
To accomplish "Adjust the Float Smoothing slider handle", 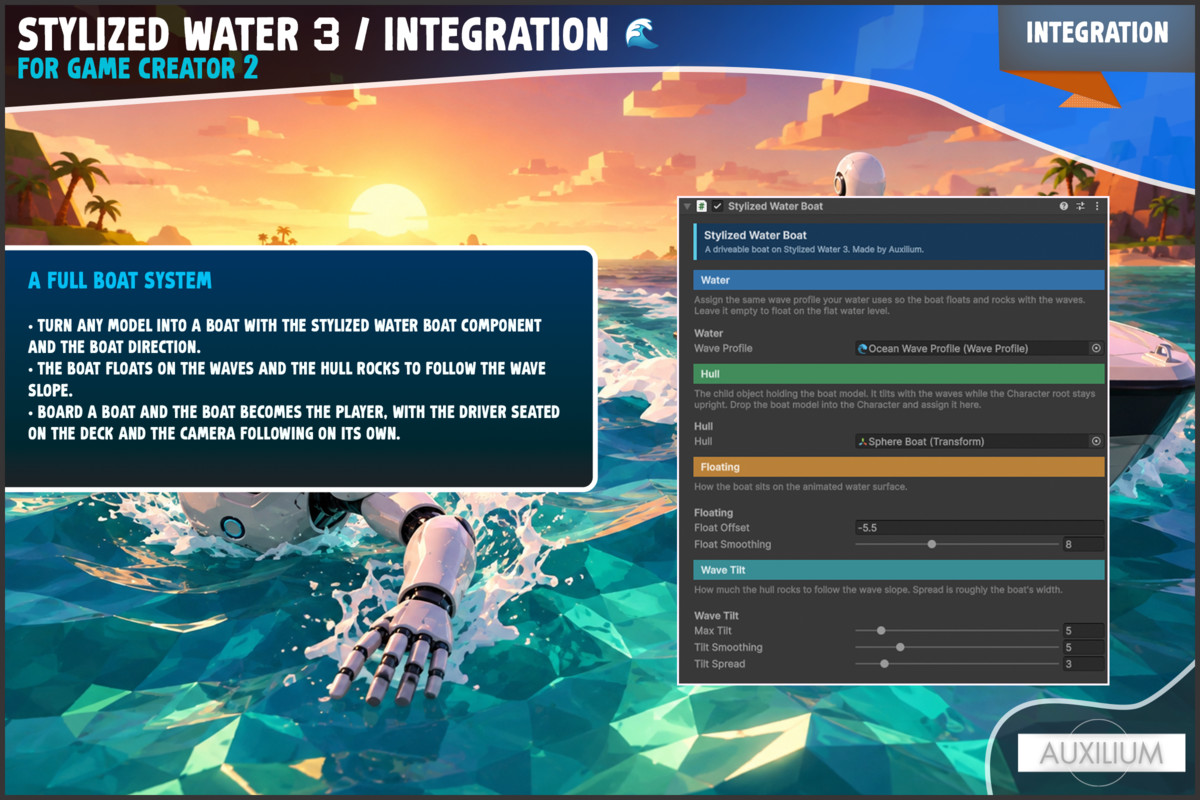I will (x=932, y=544).
